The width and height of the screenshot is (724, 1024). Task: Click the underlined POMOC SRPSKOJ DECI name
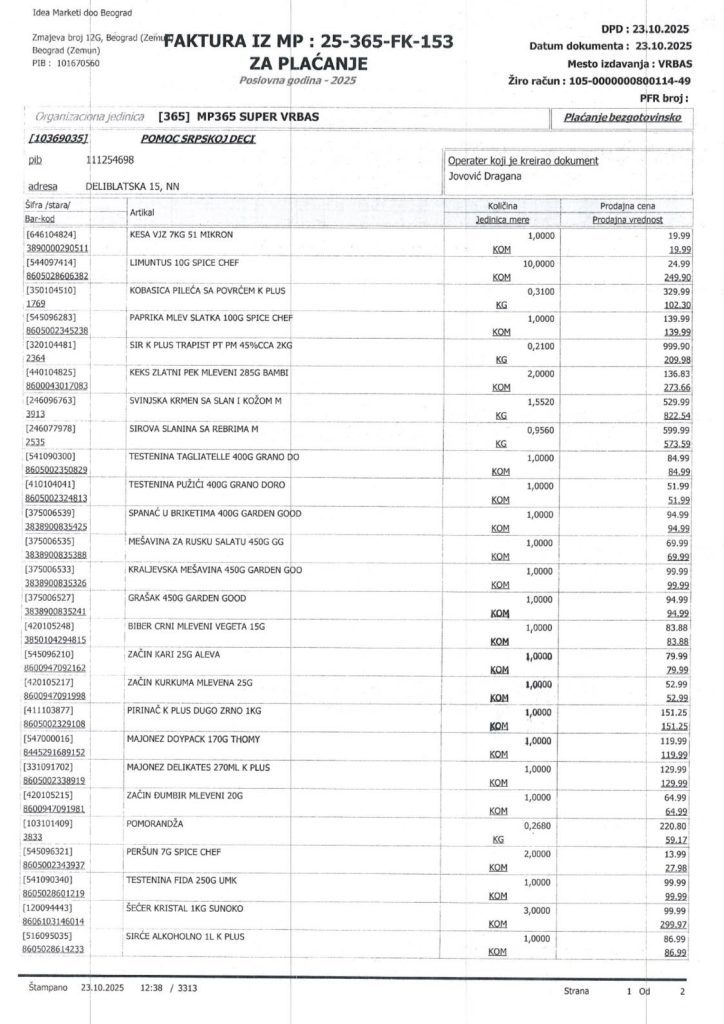point(198,137)
